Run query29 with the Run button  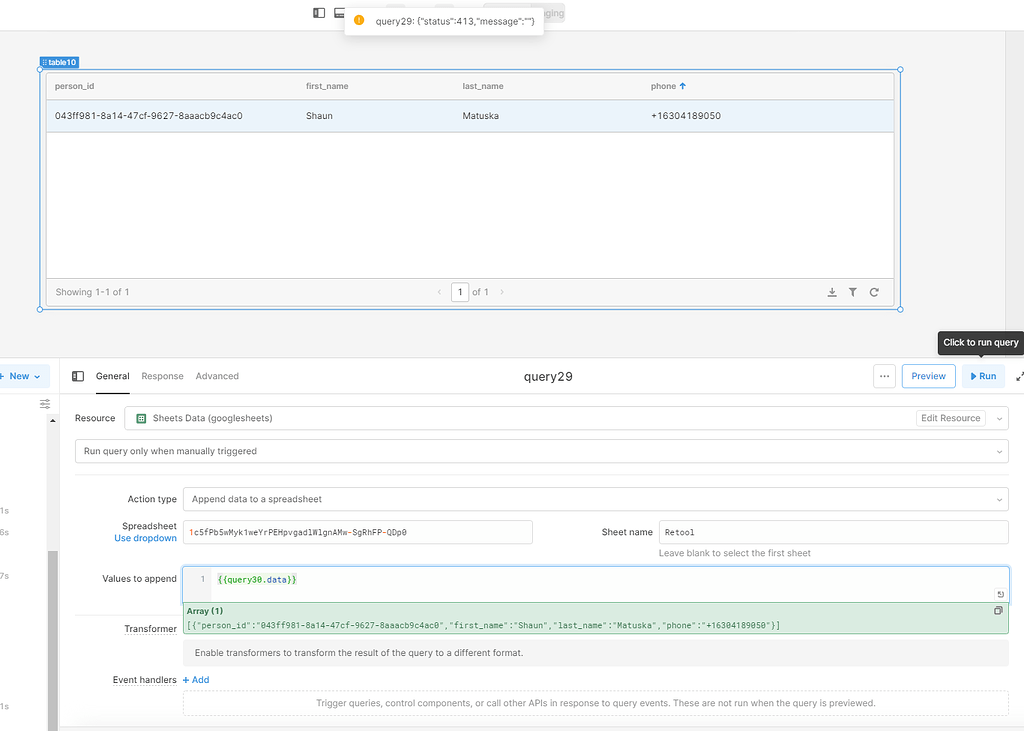pyautogui.click(x=983, y=376)
